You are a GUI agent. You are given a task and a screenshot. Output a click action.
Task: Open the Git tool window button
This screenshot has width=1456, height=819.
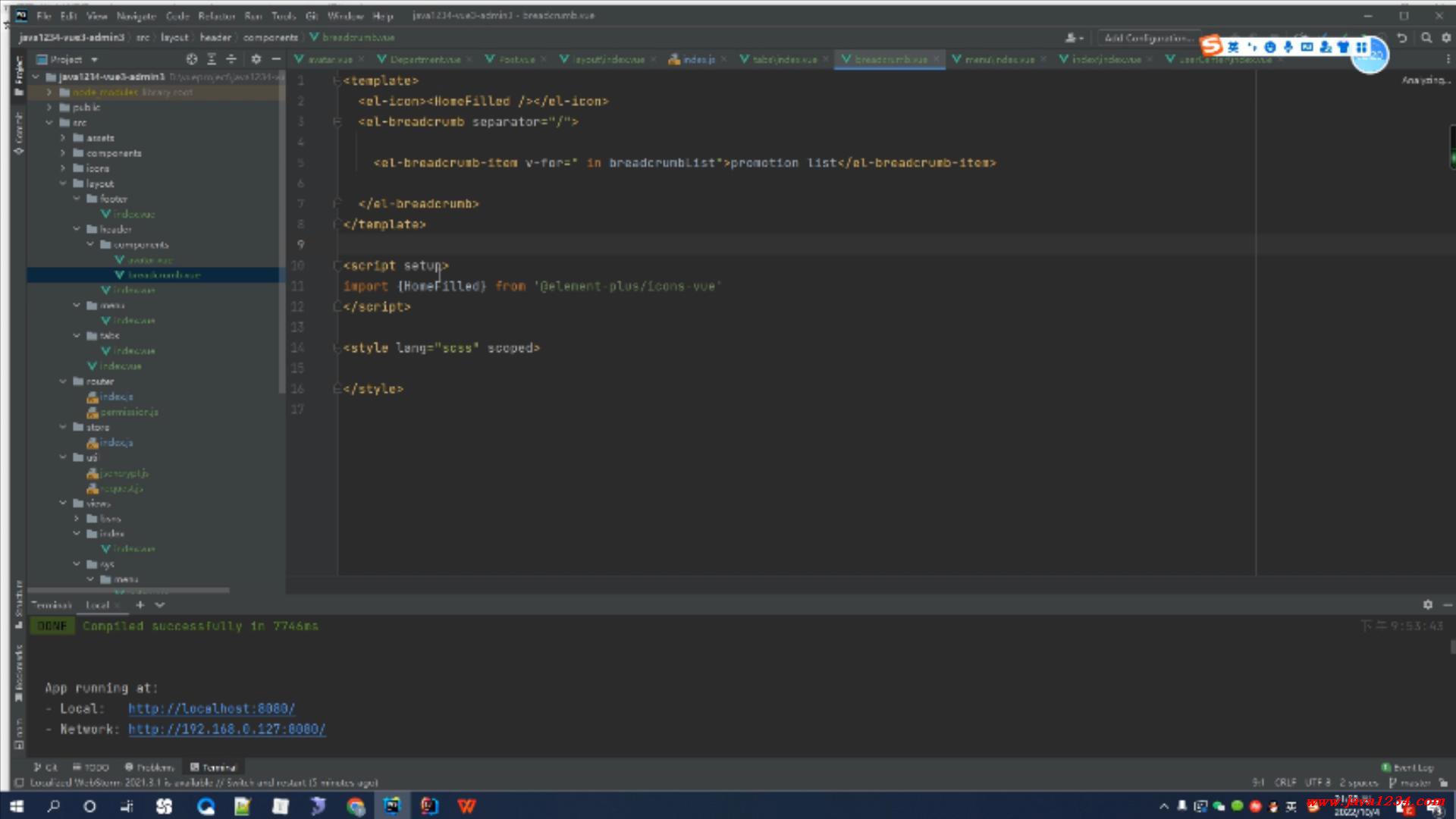pyautogui.click(x=45, y=767)
